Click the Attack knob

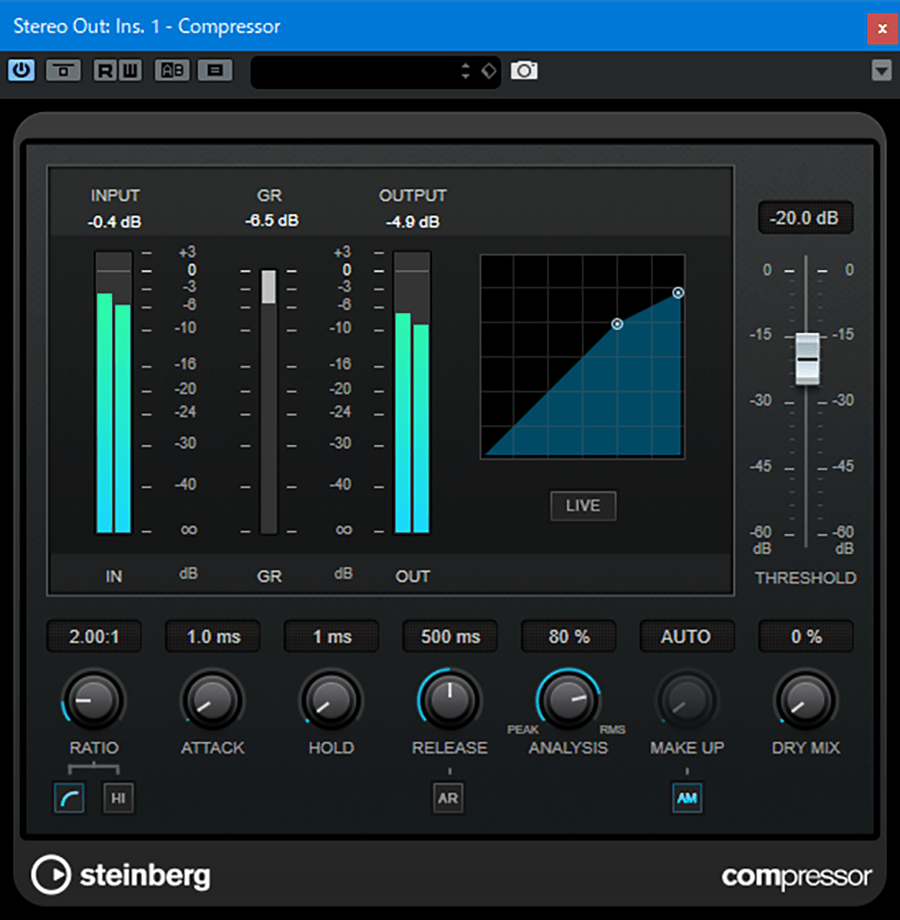(x=212, y=700)
